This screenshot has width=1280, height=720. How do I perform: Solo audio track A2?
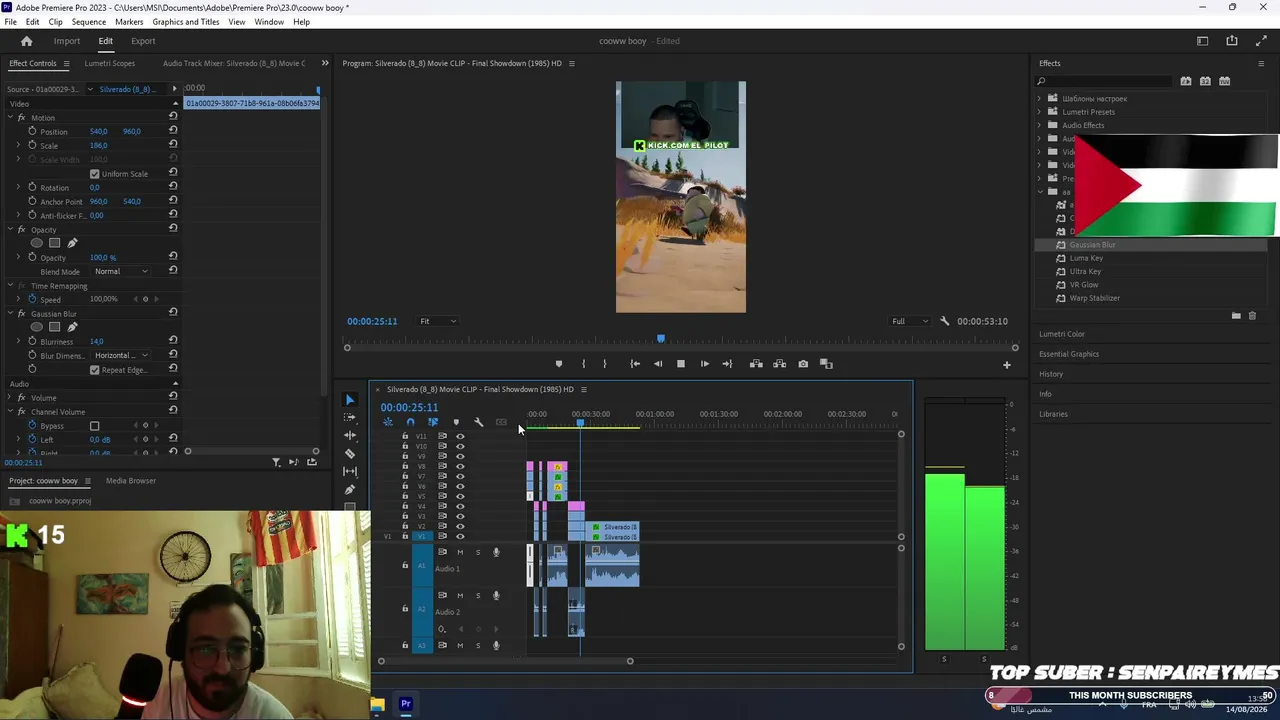(478, 596)
